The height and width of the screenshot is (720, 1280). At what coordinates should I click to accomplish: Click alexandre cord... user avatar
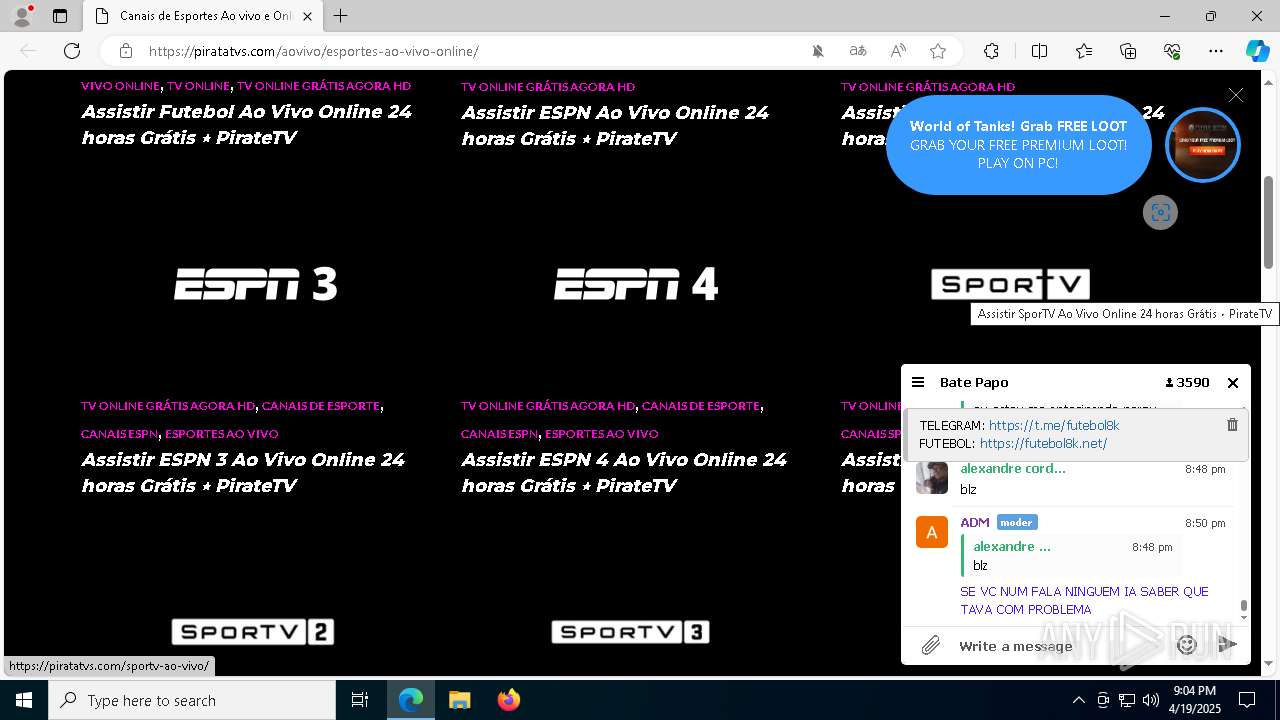[932, 477]
